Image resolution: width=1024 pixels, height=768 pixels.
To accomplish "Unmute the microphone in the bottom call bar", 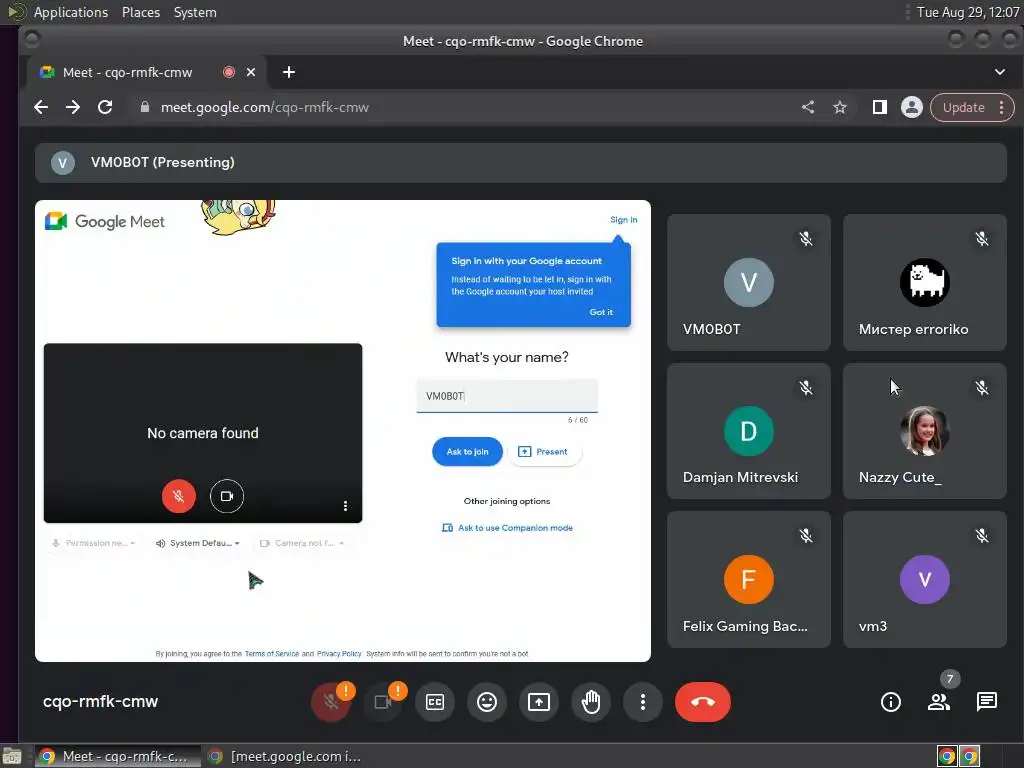I will pyautogui.click(x=331, y=702).
